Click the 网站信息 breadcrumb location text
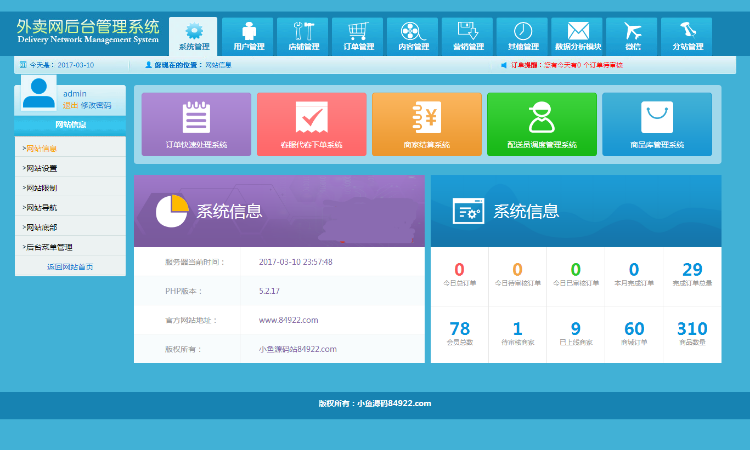The height and width of the screenshot is (450, 750). pos(219,65)
